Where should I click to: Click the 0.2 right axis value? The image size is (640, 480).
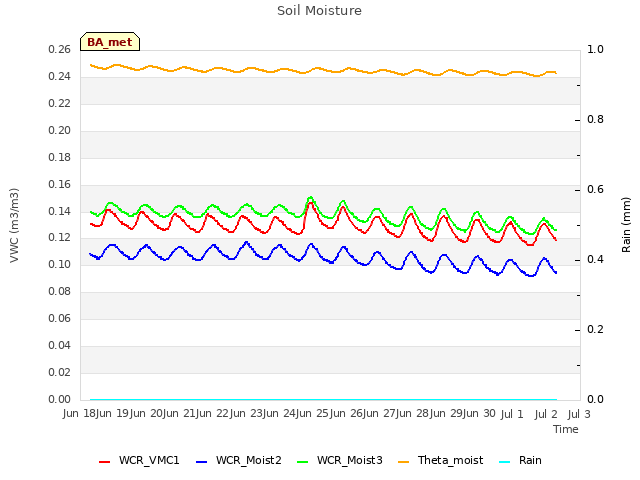click(x=595, y=329)
